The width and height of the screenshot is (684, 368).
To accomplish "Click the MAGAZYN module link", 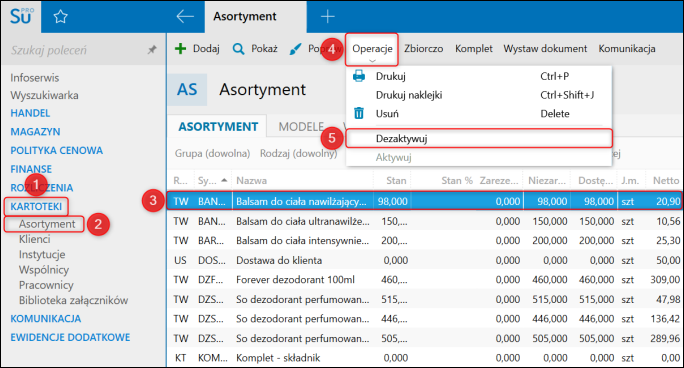I will (35, 132).
